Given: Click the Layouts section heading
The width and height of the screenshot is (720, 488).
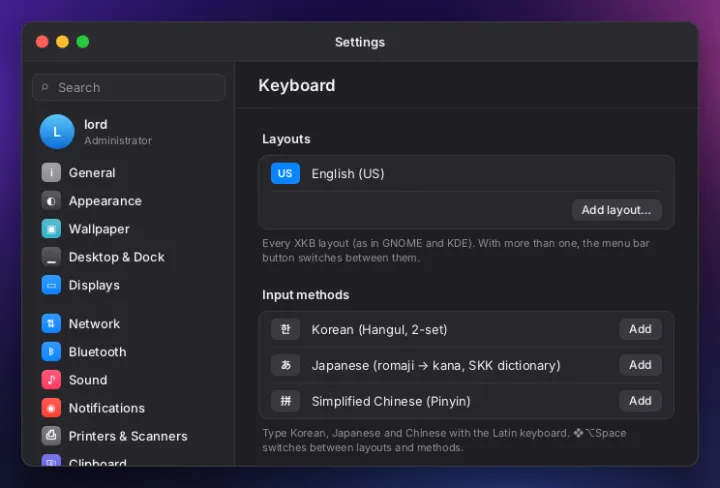Looking at the screenshot, I should 286,139.
